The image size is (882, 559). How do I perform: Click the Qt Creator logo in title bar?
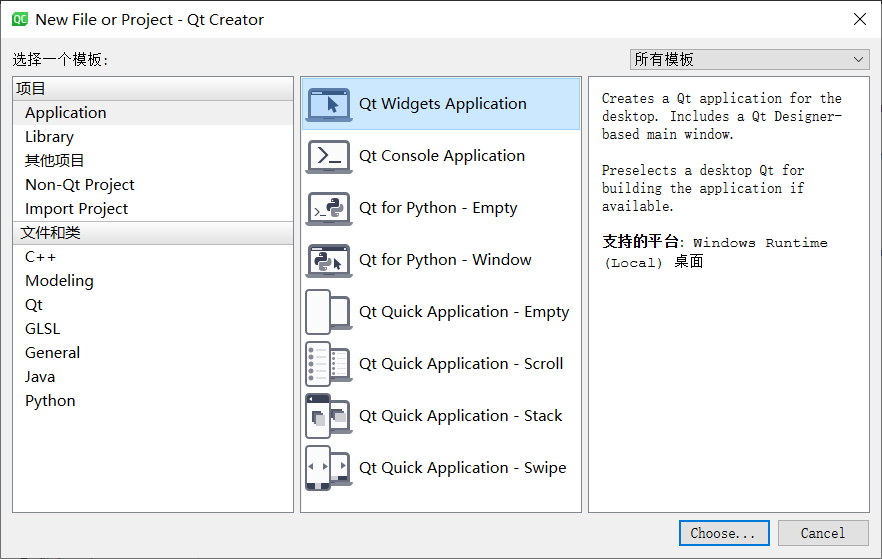(20, 19)
